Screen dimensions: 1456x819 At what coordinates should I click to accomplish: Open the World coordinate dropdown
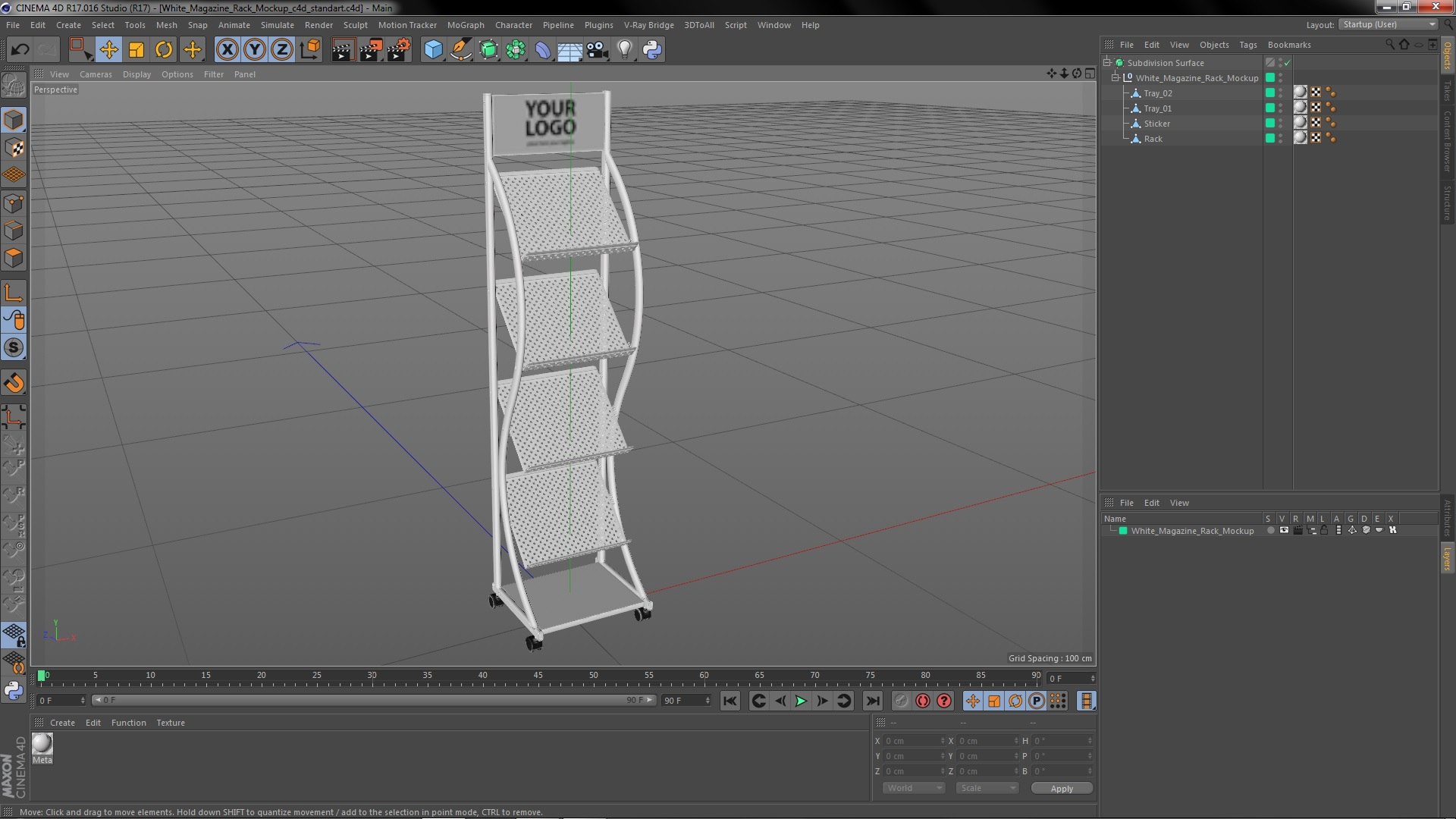tap(914, 789)
